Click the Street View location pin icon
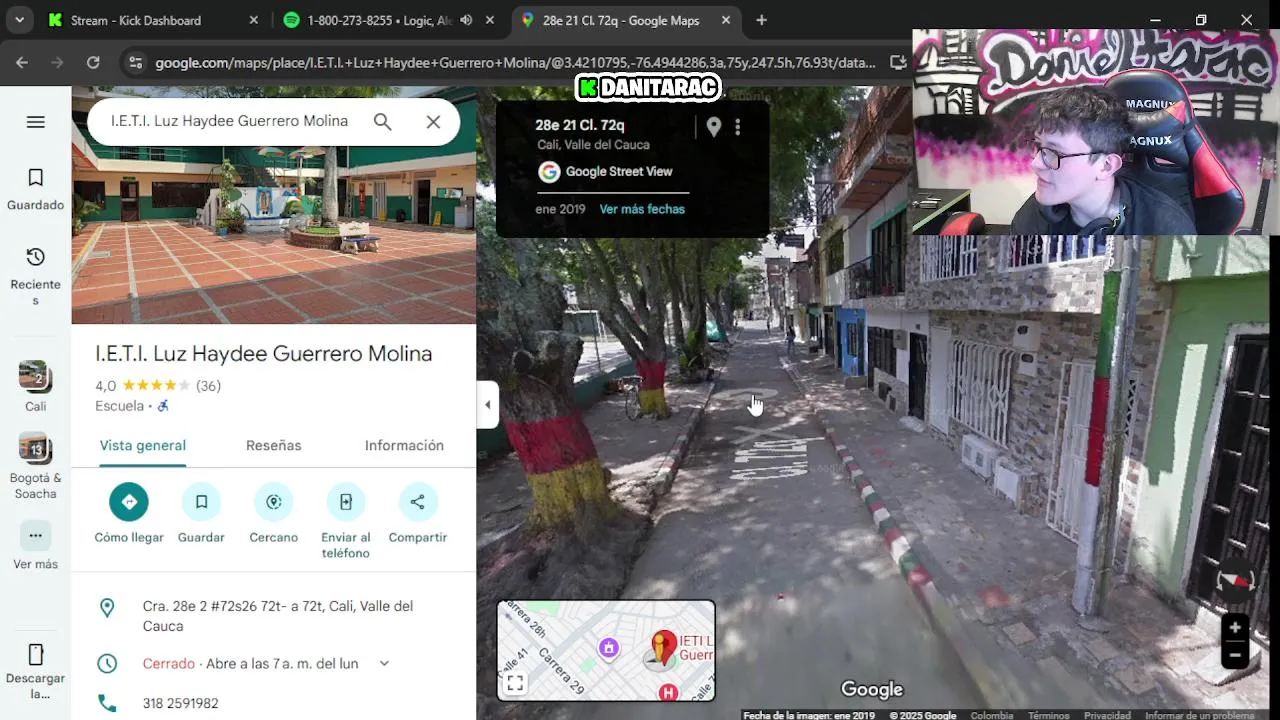The image size is (1280, 720). tap(714, 127)
